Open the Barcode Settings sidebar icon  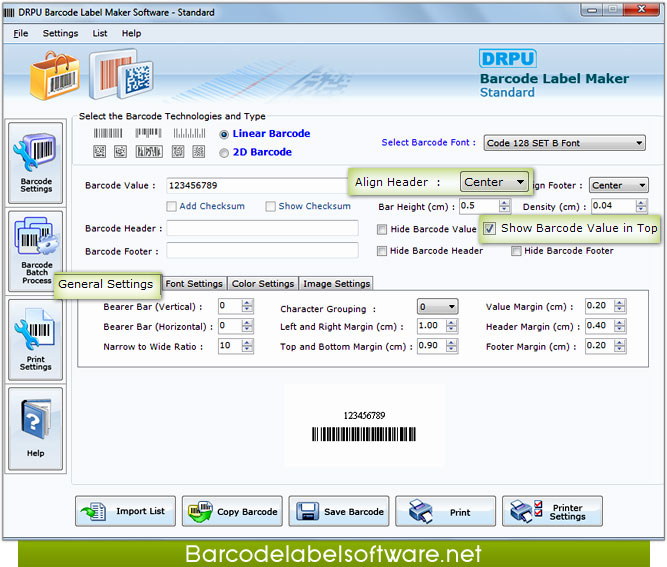click(36, 162)
